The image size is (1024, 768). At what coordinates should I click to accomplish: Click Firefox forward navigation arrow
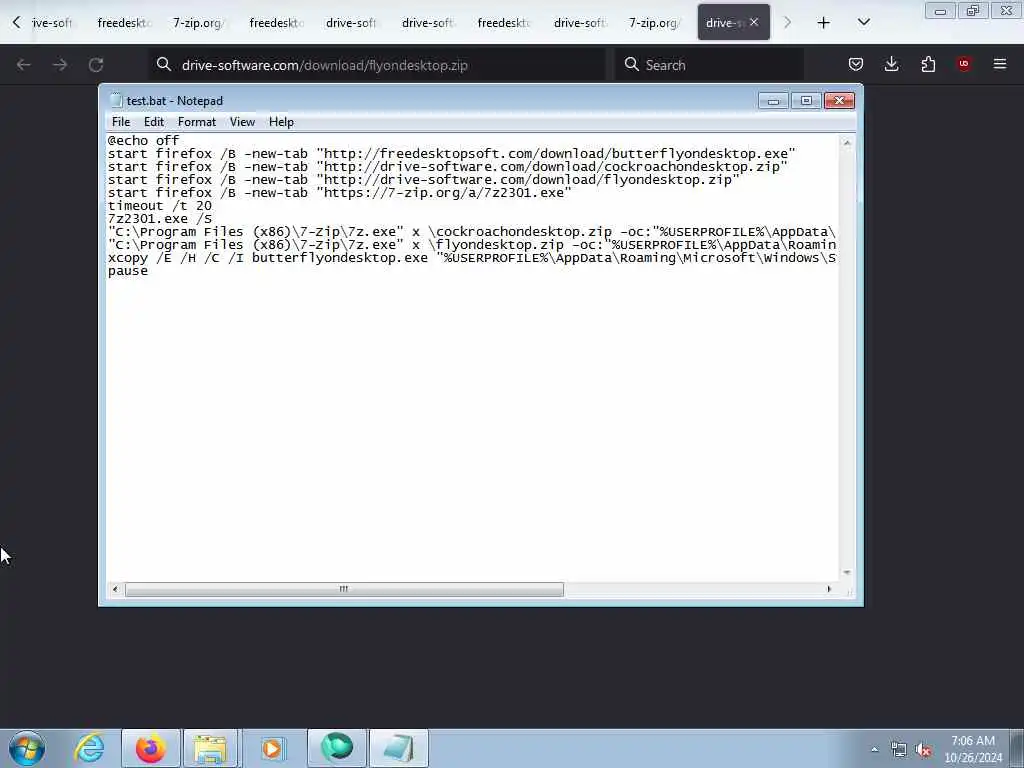coord(60,65)
